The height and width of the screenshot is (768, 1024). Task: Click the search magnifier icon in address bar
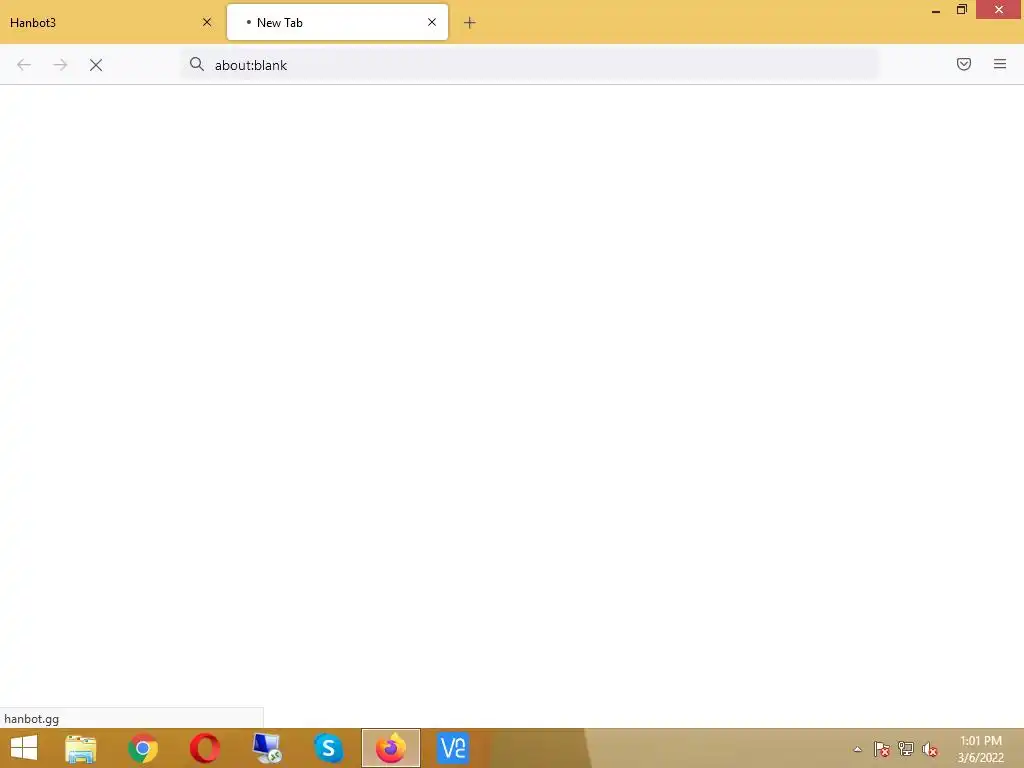pos(197,64)
